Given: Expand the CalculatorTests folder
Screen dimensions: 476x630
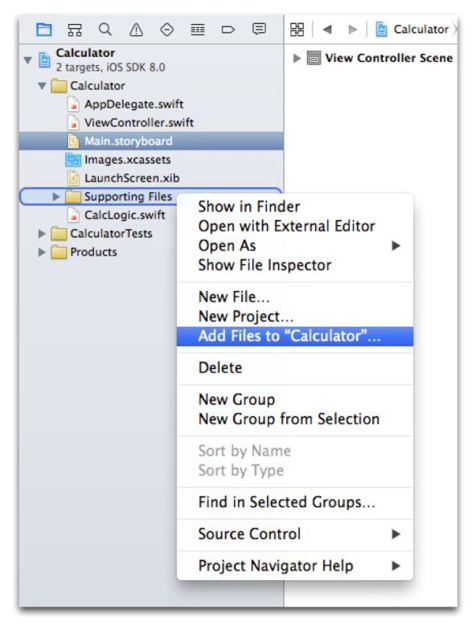Looking at the screenshot, I should click(x=41, y=233).
